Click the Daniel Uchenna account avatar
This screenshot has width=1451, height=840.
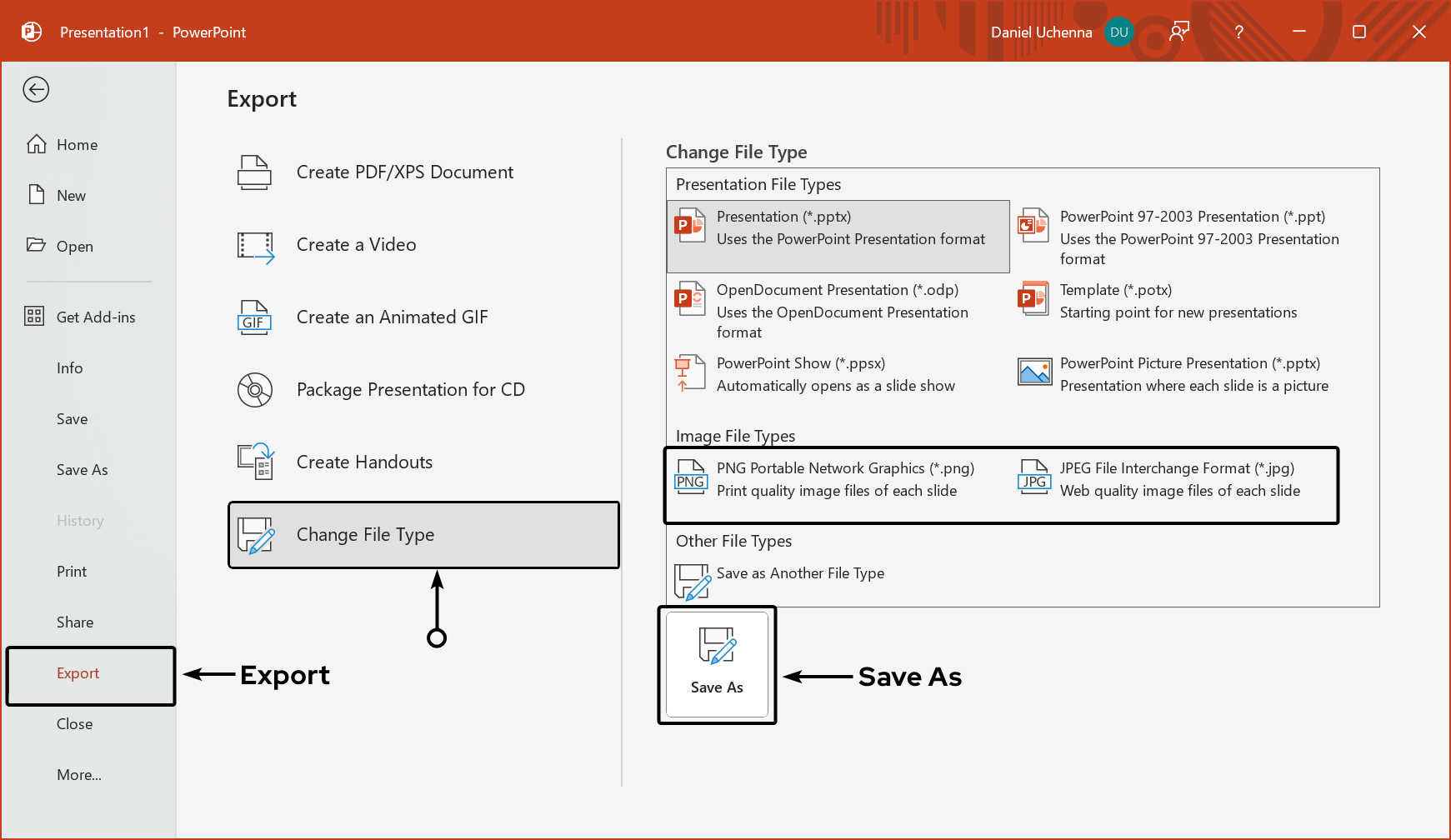pos(1118,32)
